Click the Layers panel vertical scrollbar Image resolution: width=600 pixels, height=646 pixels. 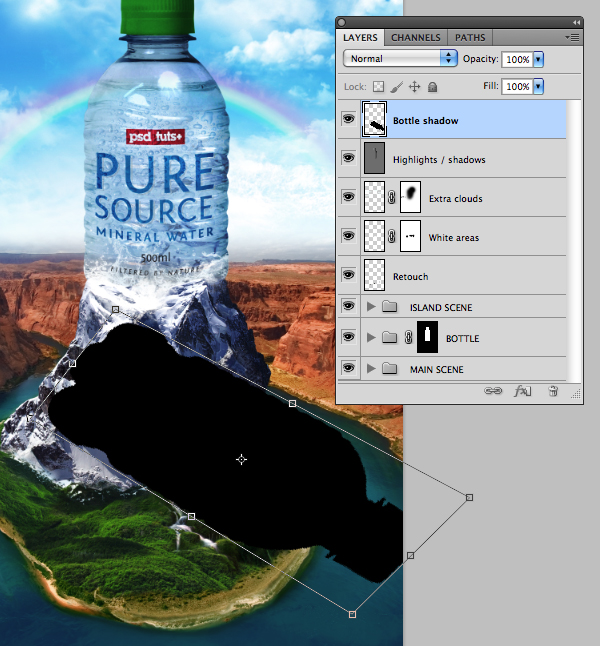574,240
